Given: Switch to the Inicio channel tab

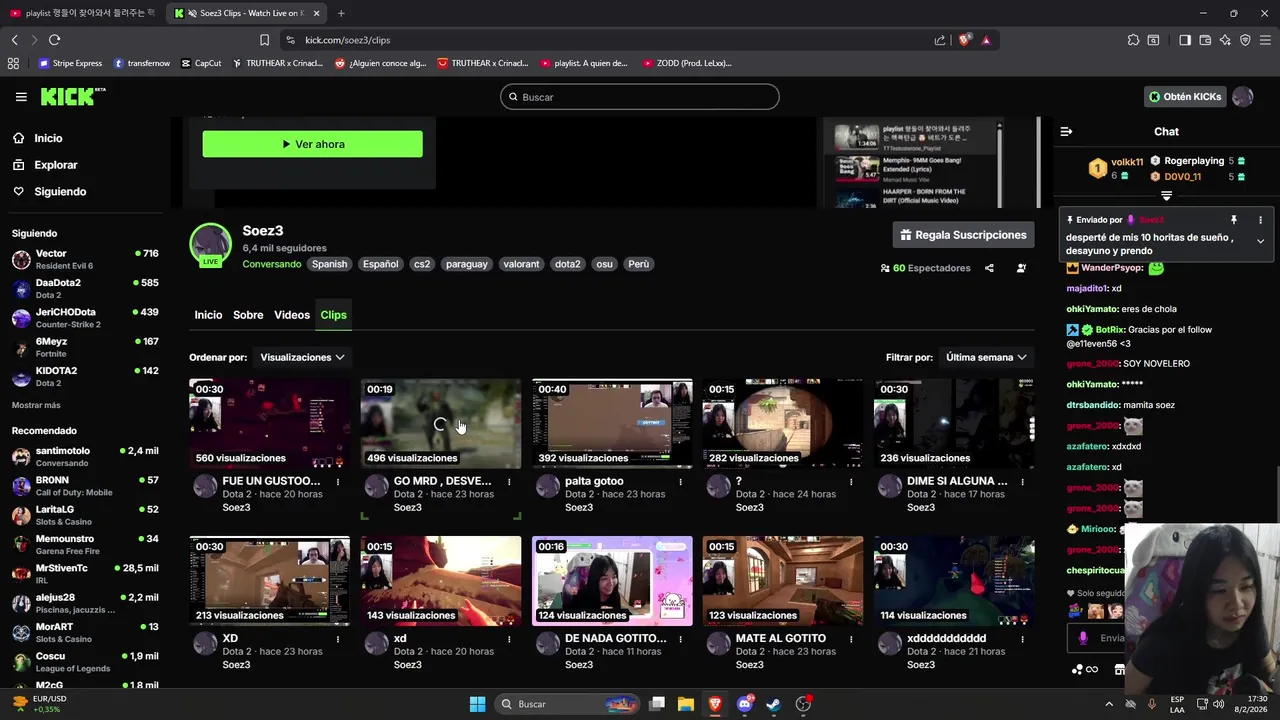Looking at the screenshot, I should (x=208, y=315).
